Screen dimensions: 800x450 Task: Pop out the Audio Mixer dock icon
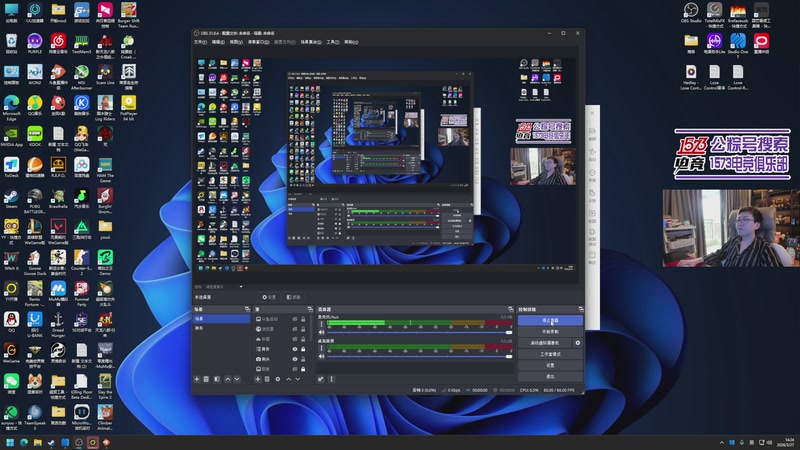pos(510,309)
